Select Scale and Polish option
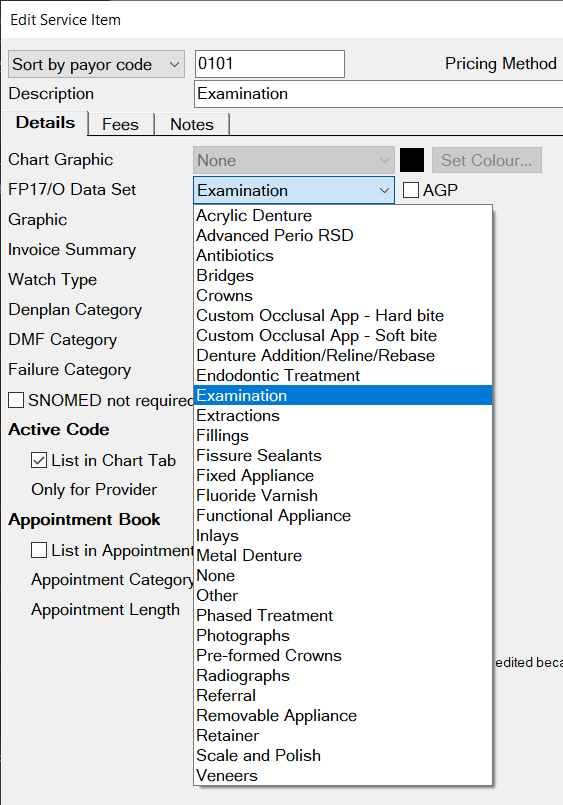The image size is (563, 805). (x=343, y=755)
